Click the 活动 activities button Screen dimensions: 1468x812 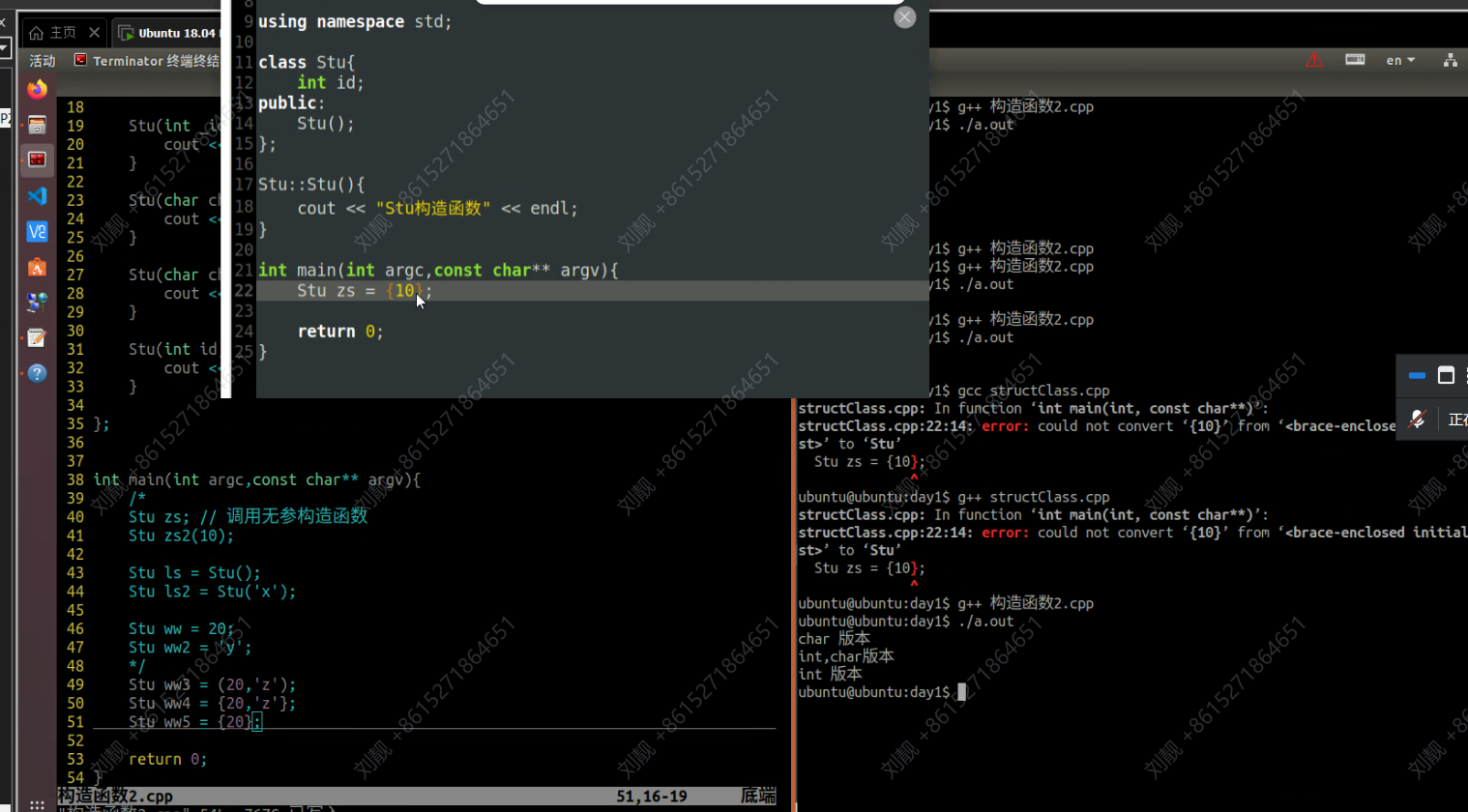[43, 61]
